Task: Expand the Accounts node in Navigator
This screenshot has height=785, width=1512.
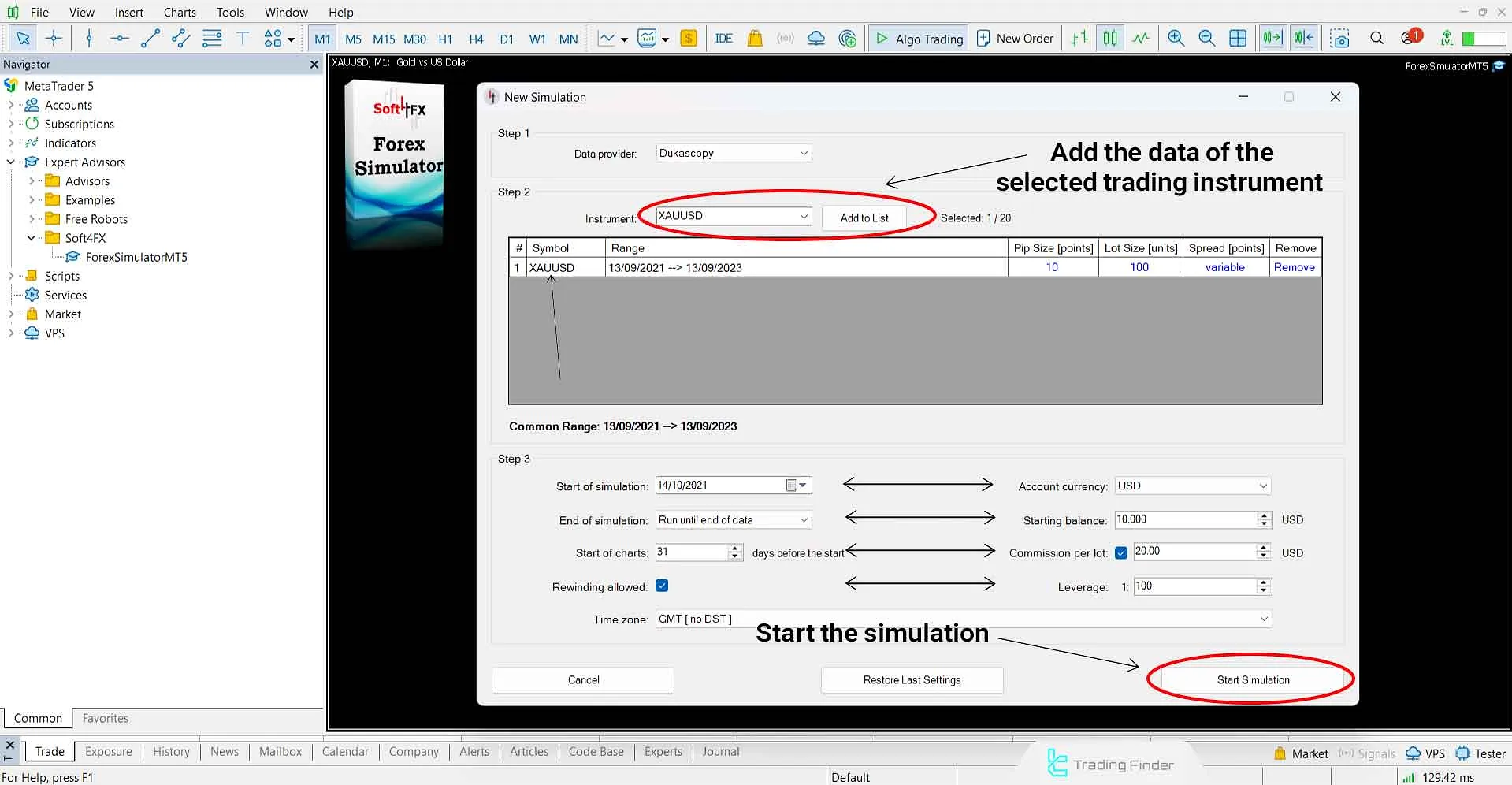Action: (10, 105)
